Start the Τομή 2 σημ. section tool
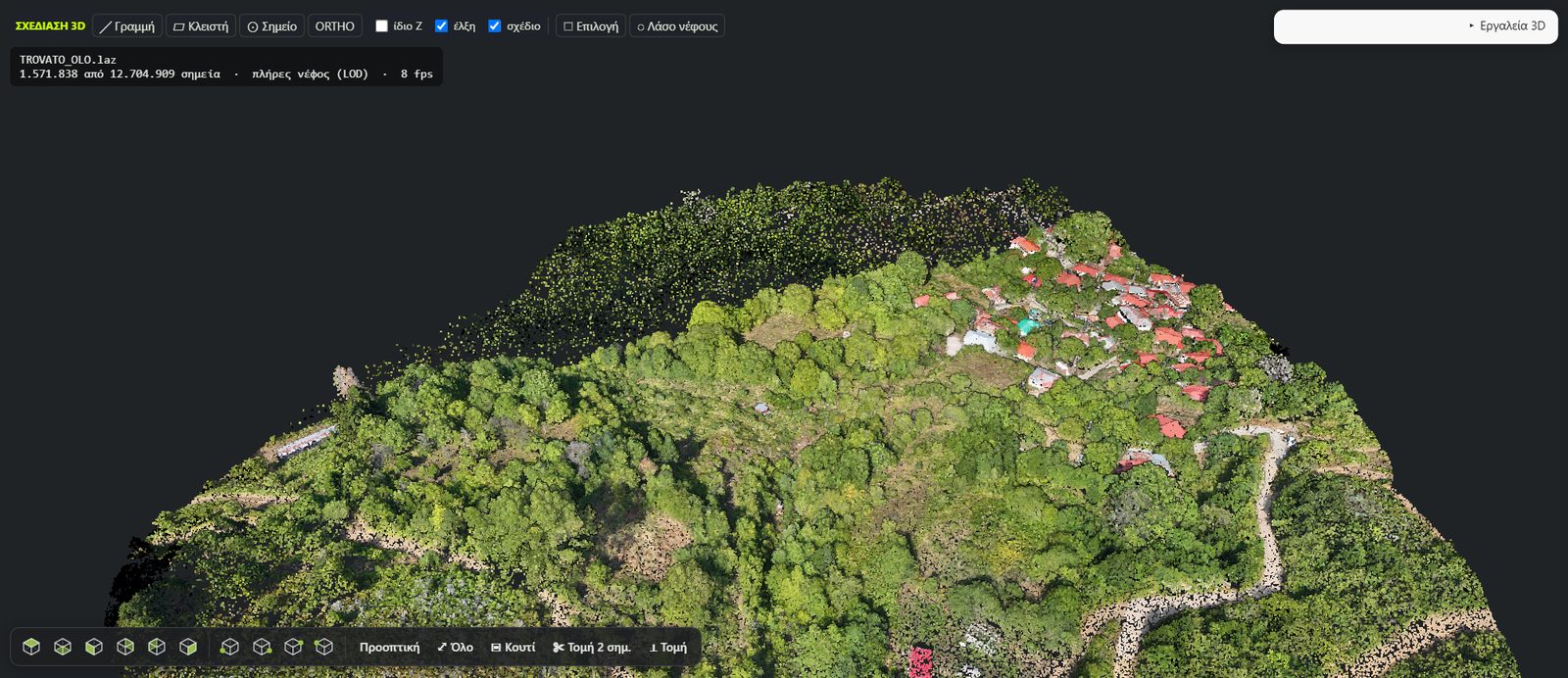This screenshot has width=1568, height=678. pyautogui.click(x=592, y=647)
